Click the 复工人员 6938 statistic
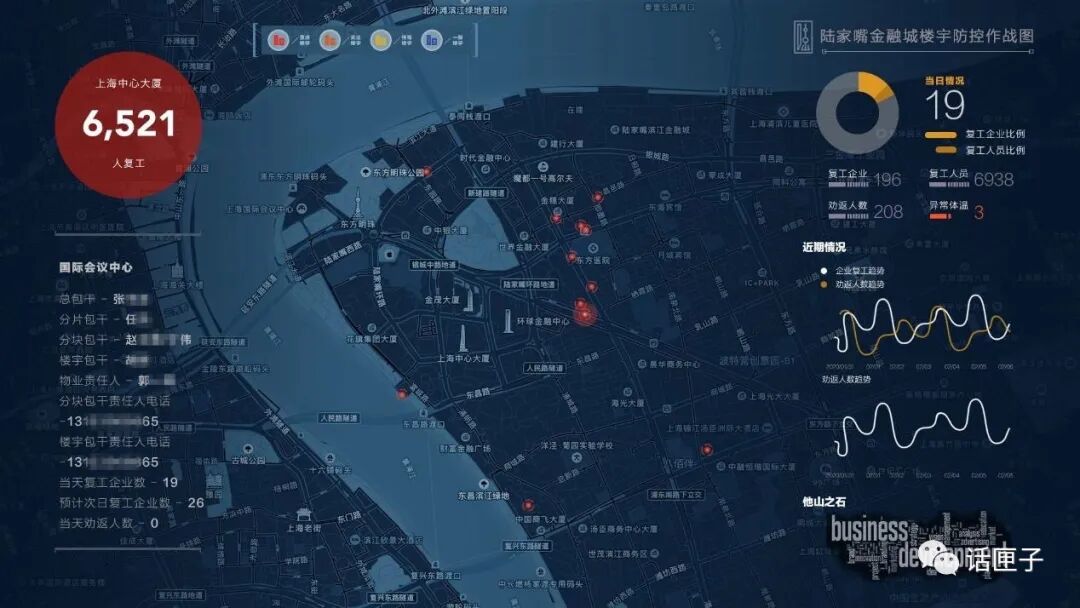This screenshot has height=608, width=1080. coord(971,179)
